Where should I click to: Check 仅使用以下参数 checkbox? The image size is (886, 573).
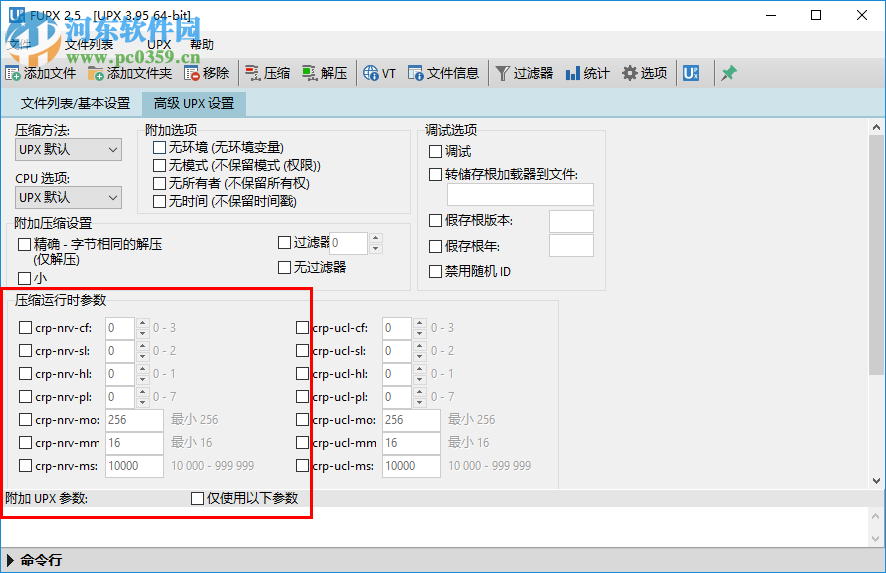coord(197,498)
